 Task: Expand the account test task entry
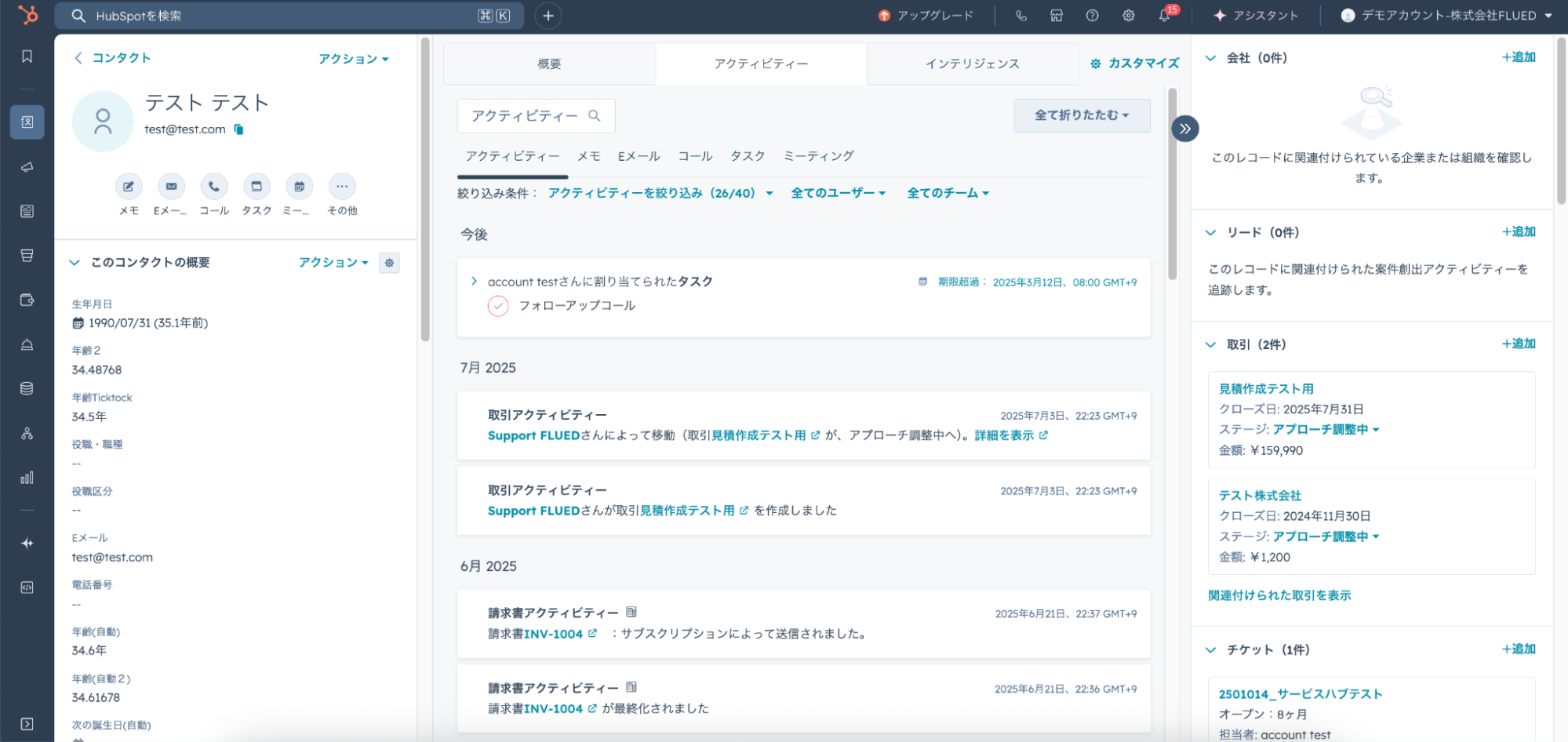(474, 282)
